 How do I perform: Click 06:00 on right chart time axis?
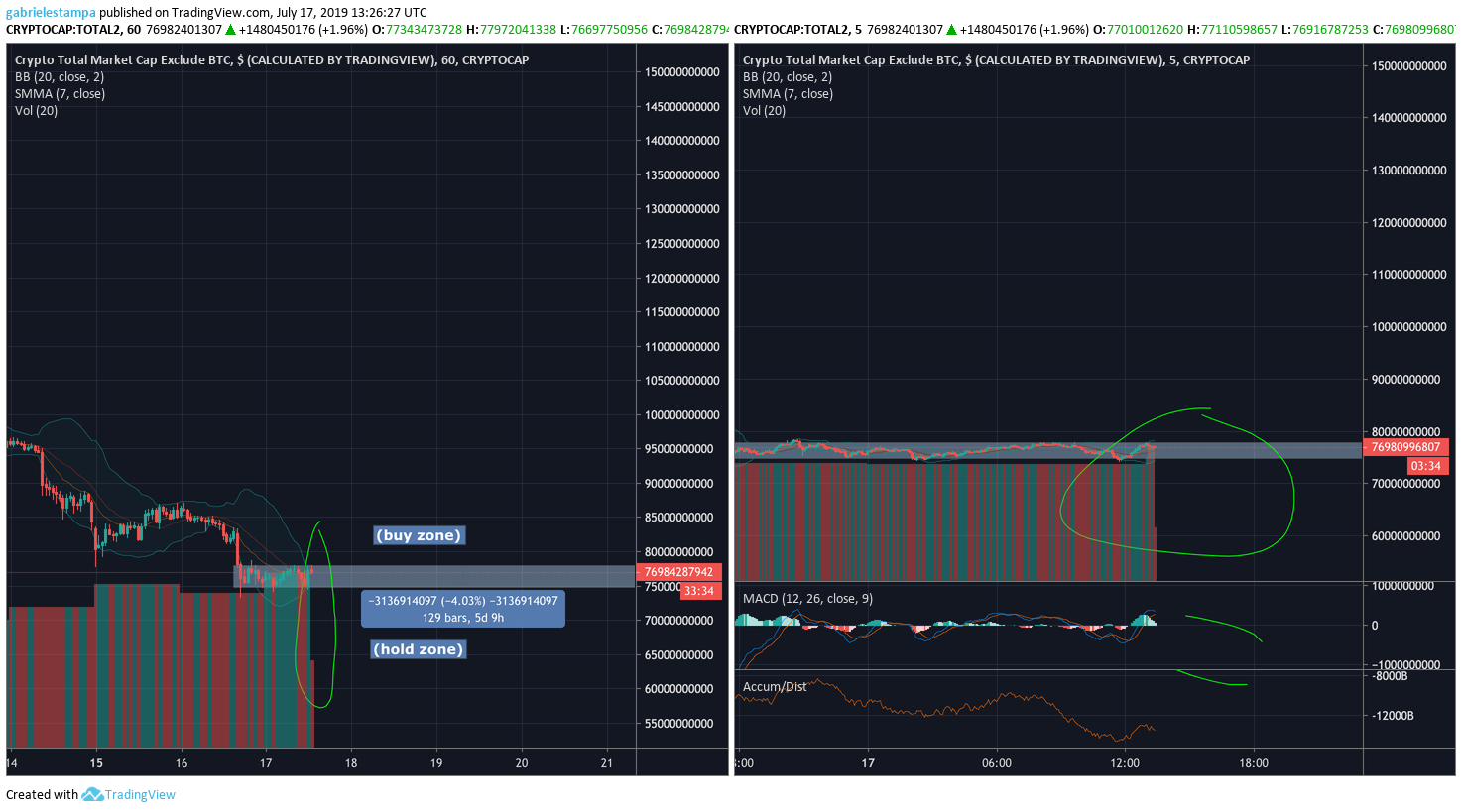[997, 763]
